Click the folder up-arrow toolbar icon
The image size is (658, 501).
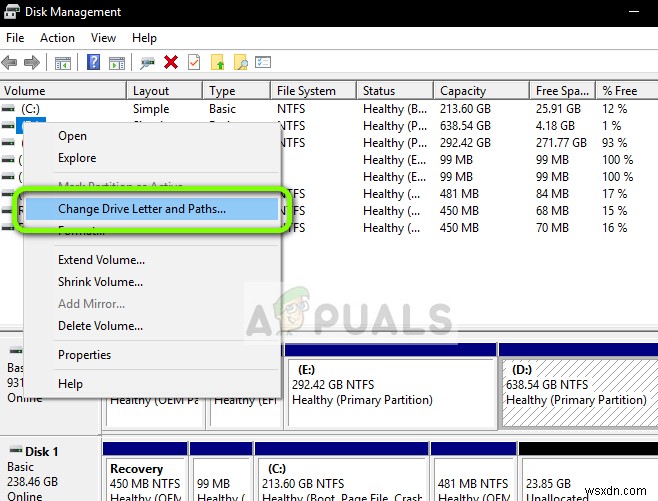218,63
